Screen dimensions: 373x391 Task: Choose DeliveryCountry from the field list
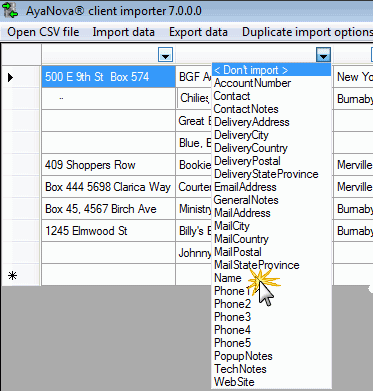pos(271,148)
